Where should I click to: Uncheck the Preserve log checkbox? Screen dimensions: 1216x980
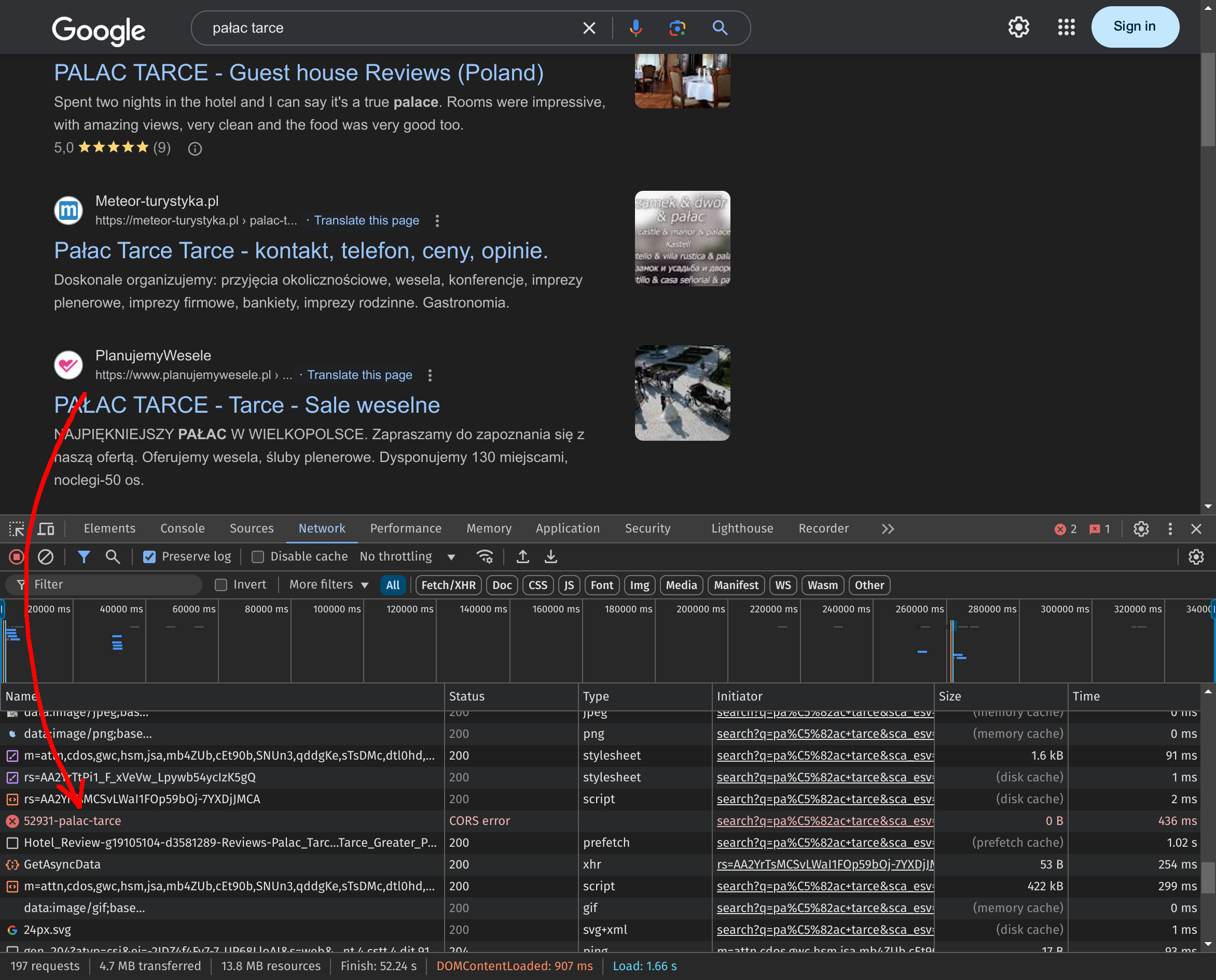coord(149,556)
